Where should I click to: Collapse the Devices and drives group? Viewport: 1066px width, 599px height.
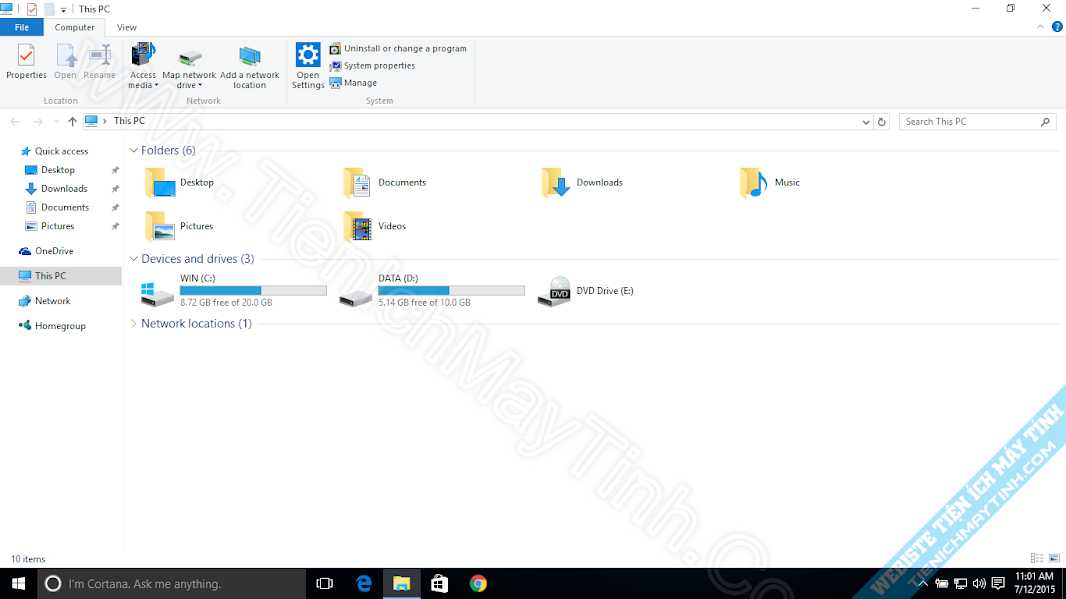tap(134, 259)
